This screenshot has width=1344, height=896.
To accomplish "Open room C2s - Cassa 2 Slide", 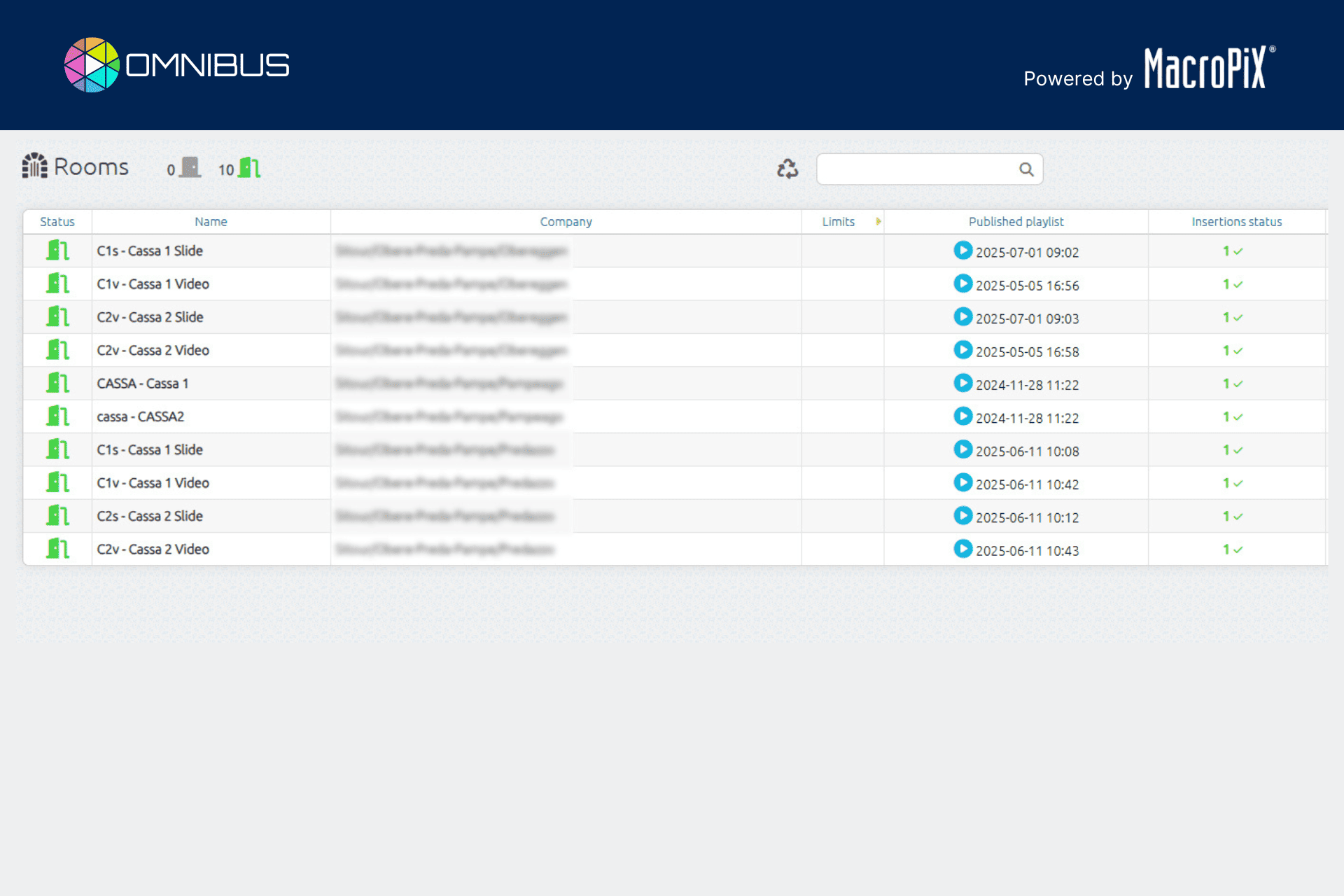I will click(150, 516).
